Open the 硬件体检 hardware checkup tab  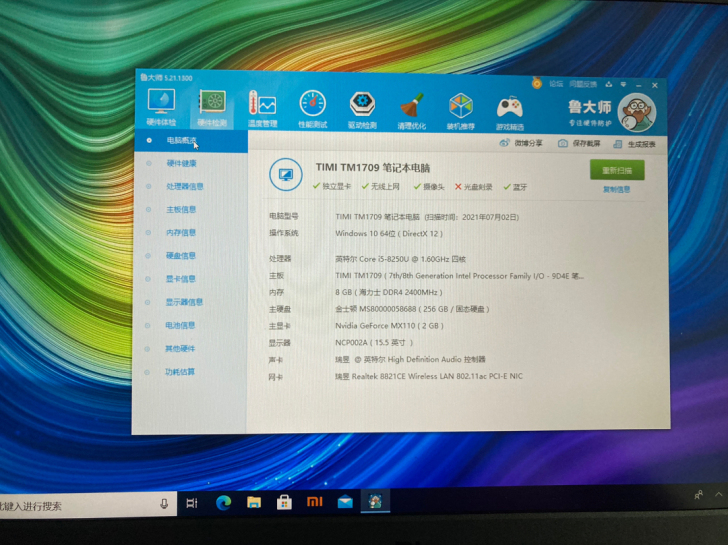161,107
